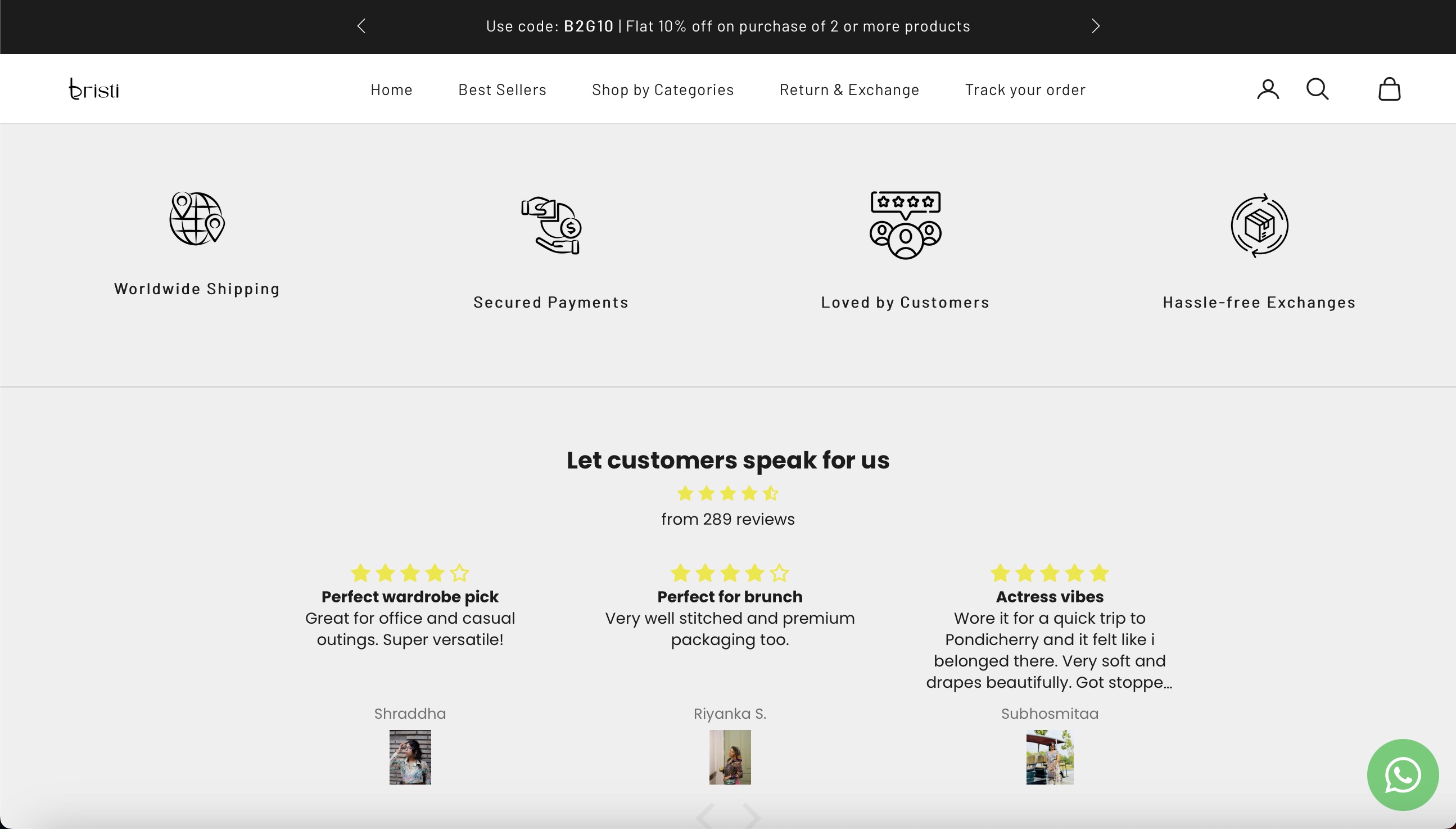The height and width of the screenshot is (829, 1456).
Task: Open the Return & Exchange page
Action: point(849,90)
